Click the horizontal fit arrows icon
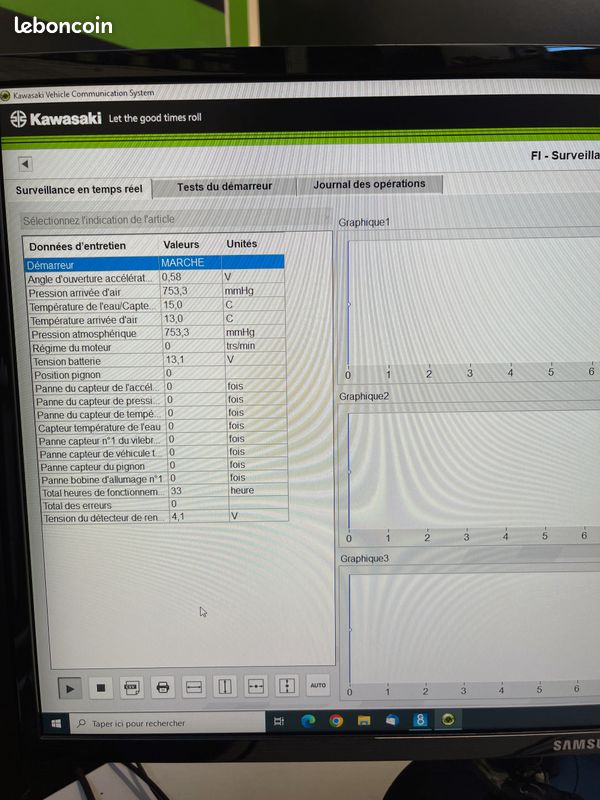This screenshot has width=600, height=800. pos(256,686)
